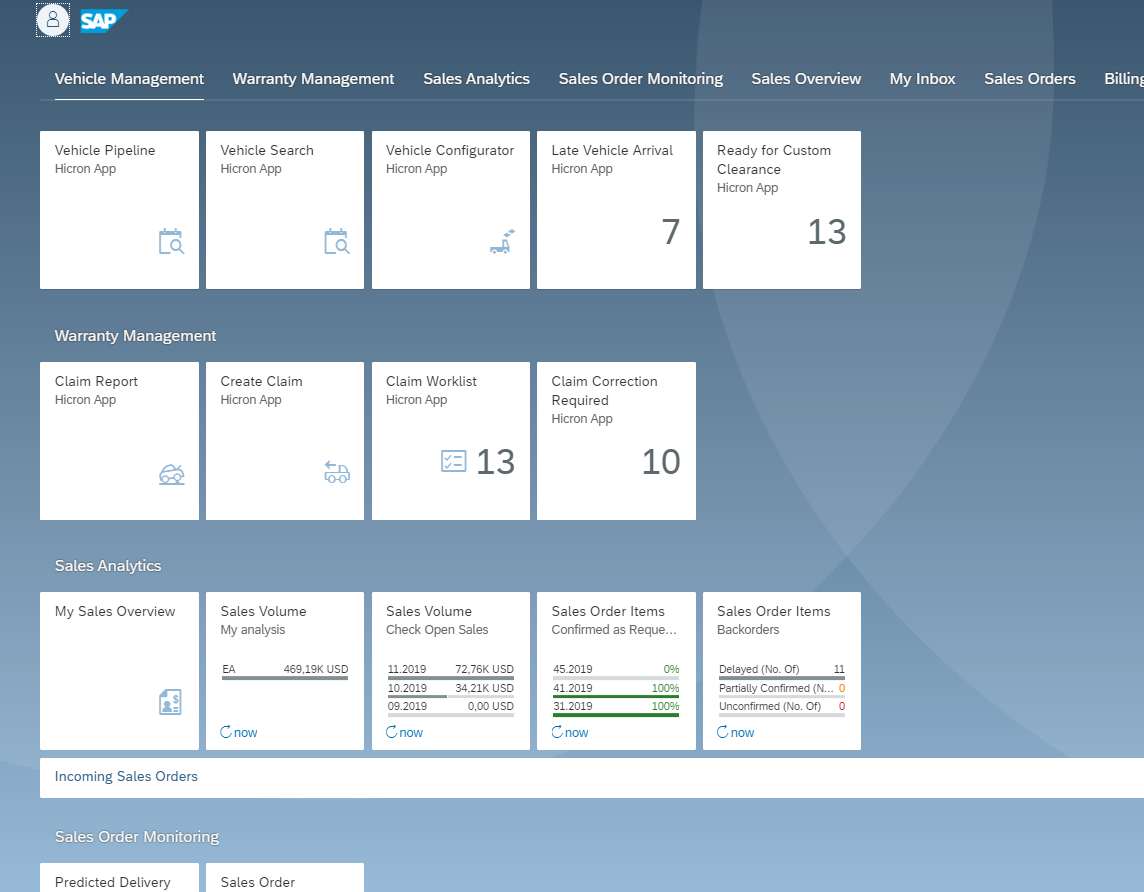Screen dimensions: 1144x892
Task: Refresh Sales Order Items Confirmed tile
Action: tap(570, 732)
